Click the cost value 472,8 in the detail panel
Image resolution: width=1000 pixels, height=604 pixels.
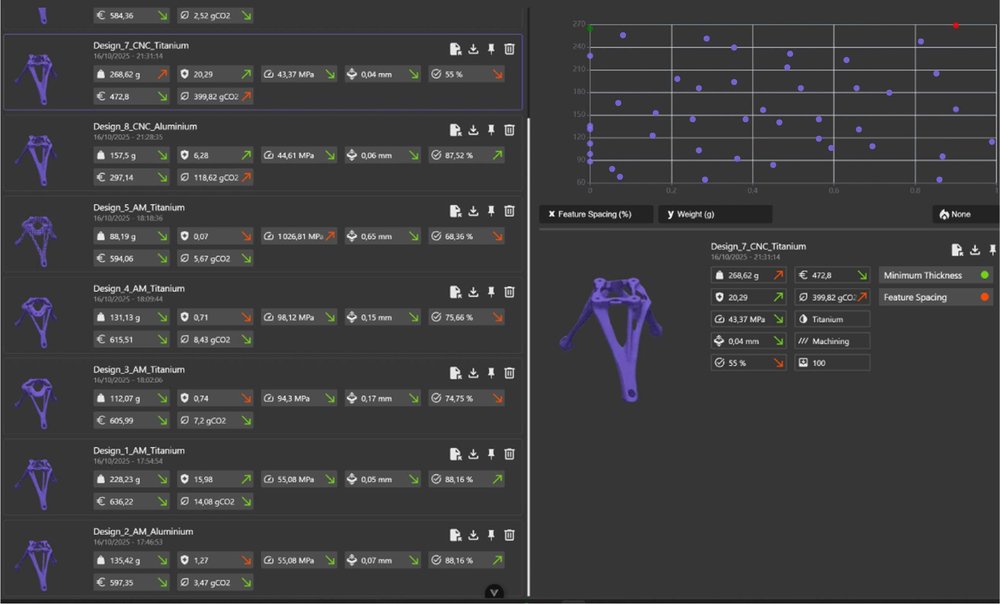click(830, 274)
